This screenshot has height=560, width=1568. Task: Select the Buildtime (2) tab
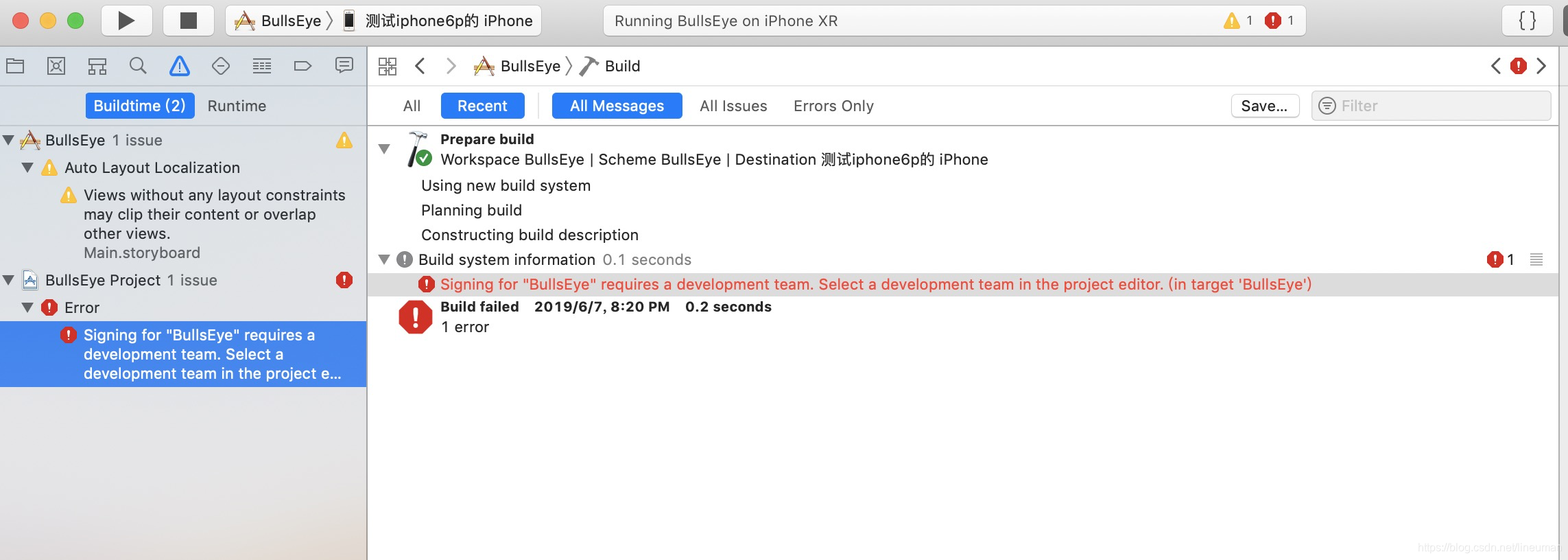tap(140, 106)
